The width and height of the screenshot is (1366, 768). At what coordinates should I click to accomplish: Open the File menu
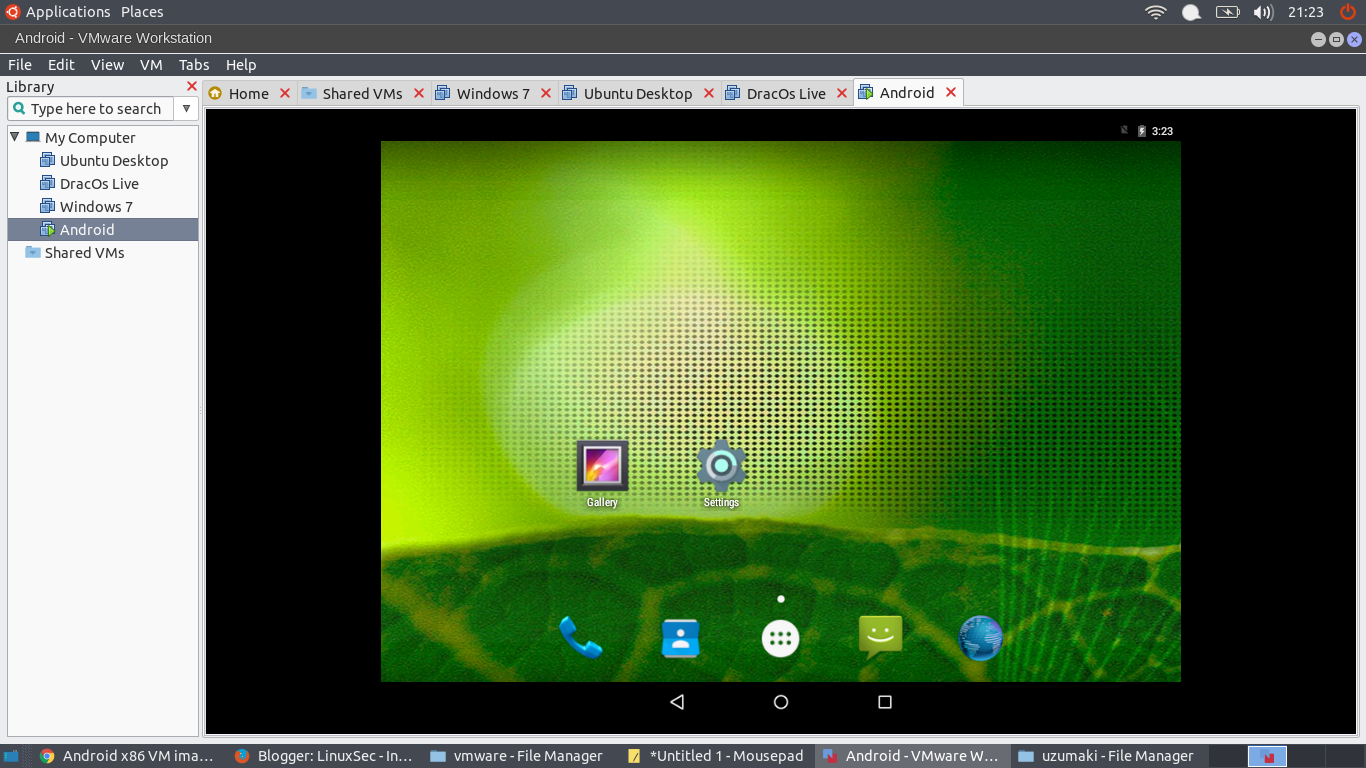click(20, 64)
